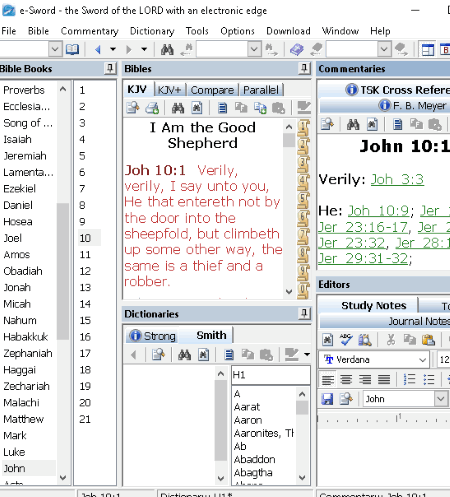Open the John book dropdown in Editors
This screenshot has height=497, width=450.
click(441, 399)
